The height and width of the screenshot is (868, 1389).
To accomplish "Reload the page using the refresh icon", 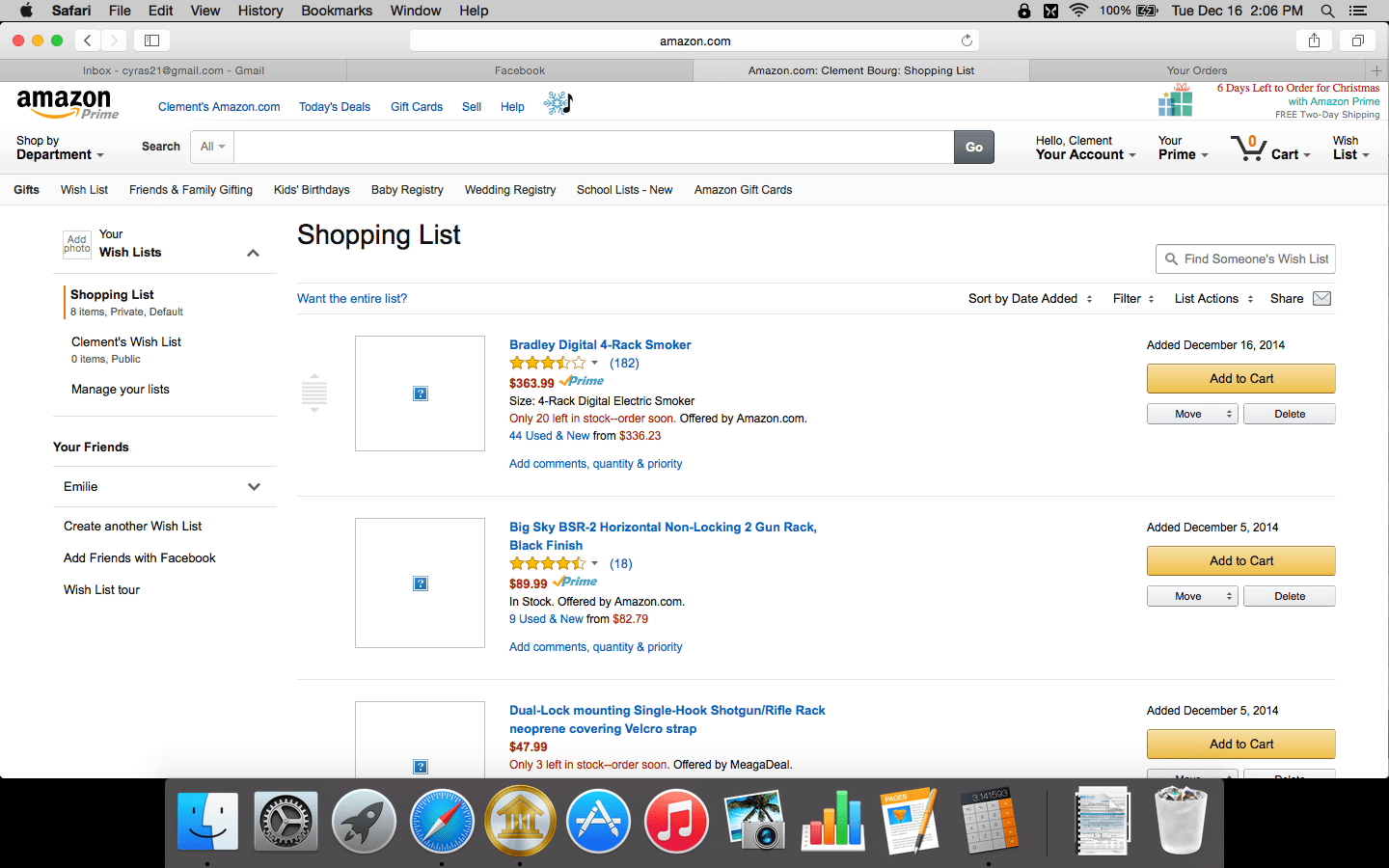I will click(x=967, y=41).
